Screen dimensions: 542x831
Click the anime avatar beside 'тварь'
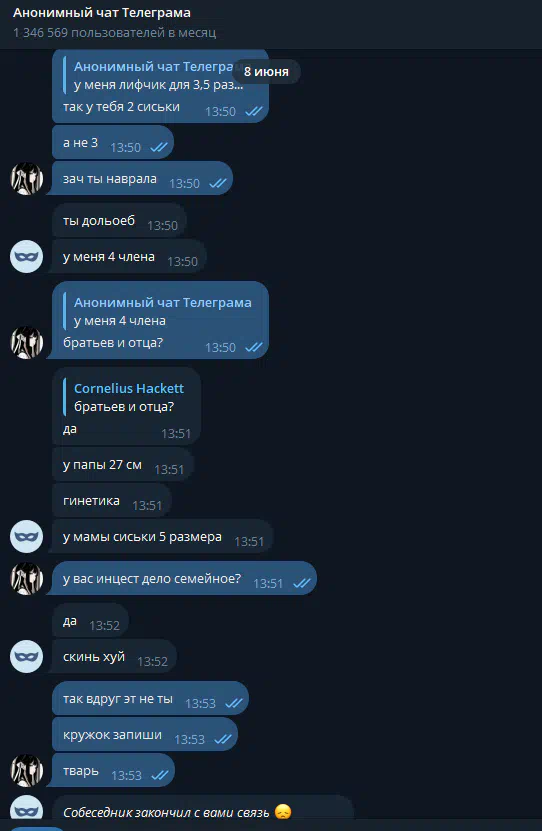(26, 771)
